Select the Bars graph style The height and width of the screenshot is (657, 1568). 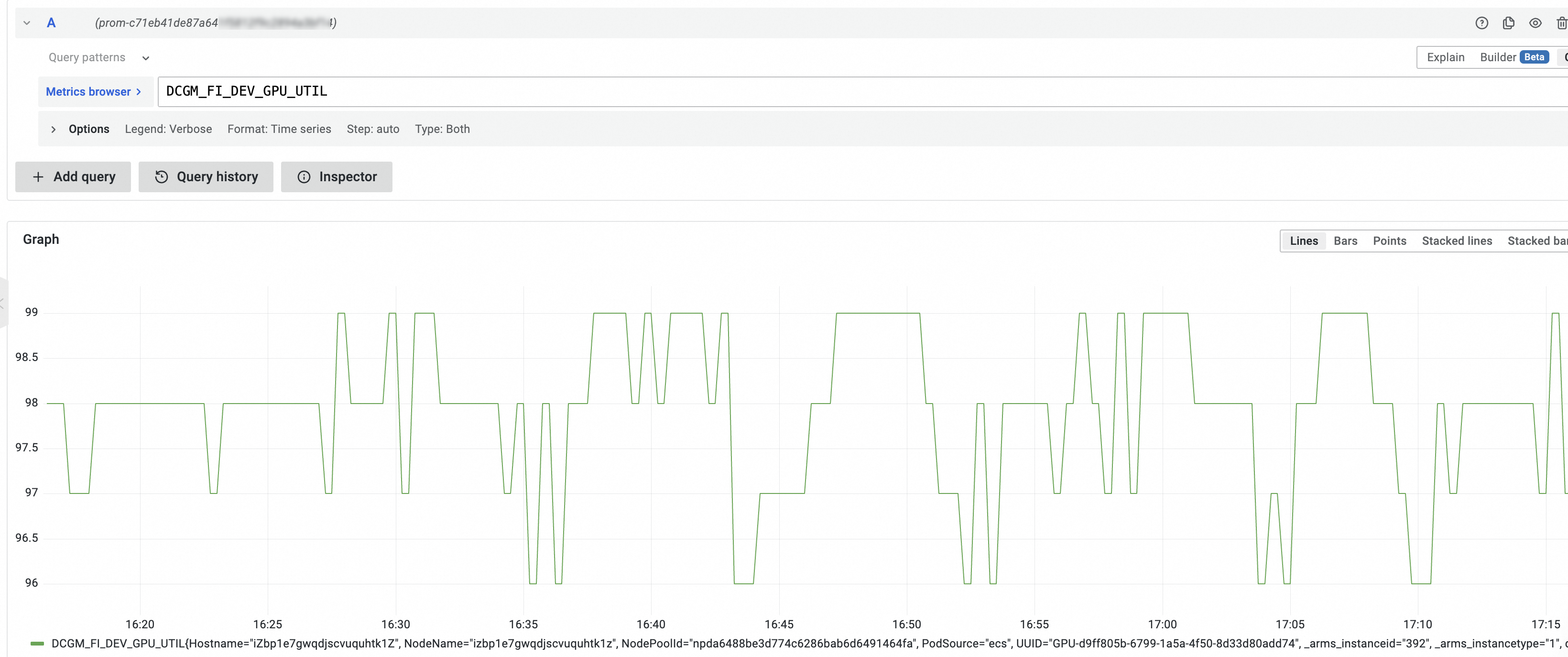[x=1345, y=241]
